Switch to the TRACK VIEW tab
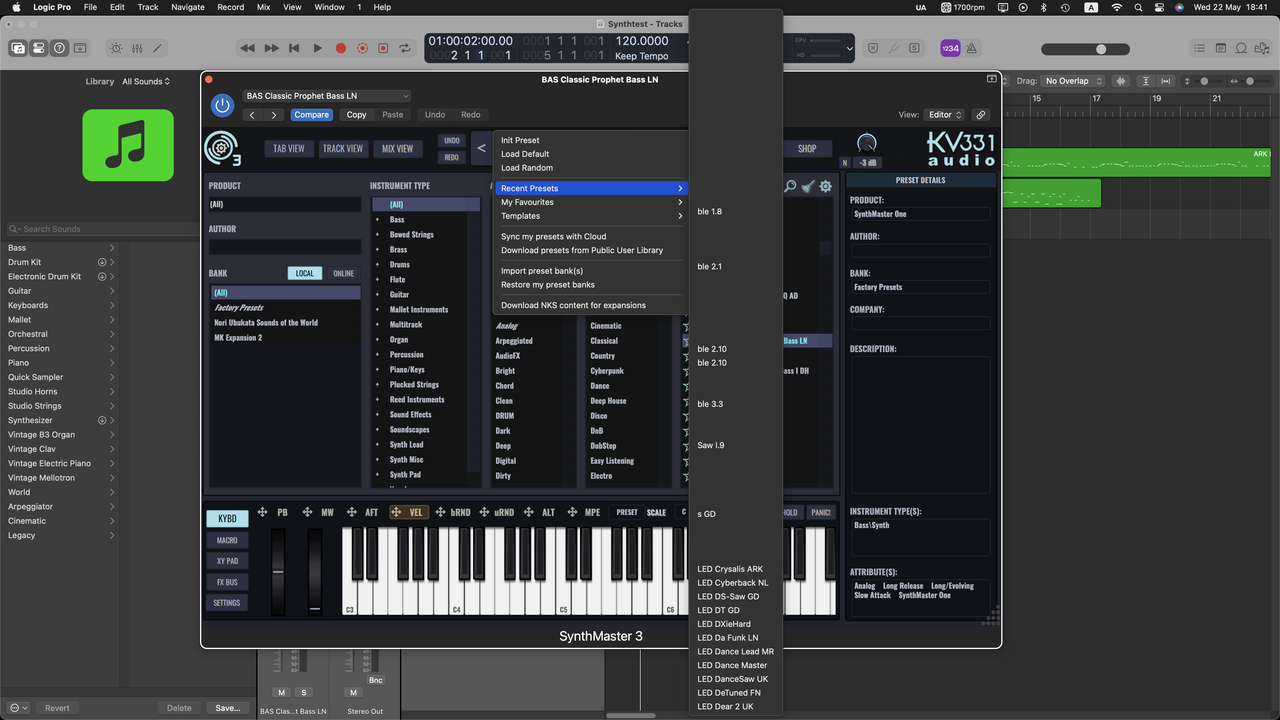Image resolution: width=1280 pixels, height=720 pixels. (x=343, y=148)
